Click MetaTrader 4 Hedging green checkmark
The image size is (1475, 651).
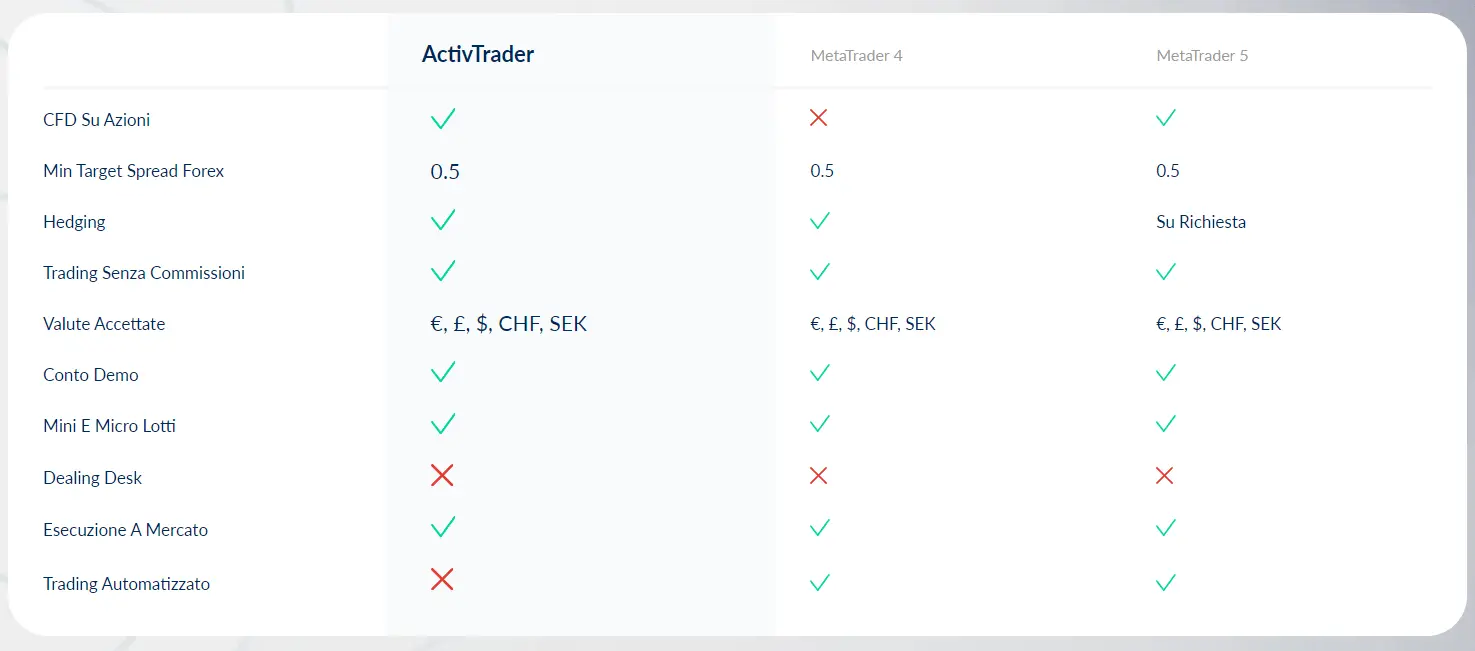(820, 221)
